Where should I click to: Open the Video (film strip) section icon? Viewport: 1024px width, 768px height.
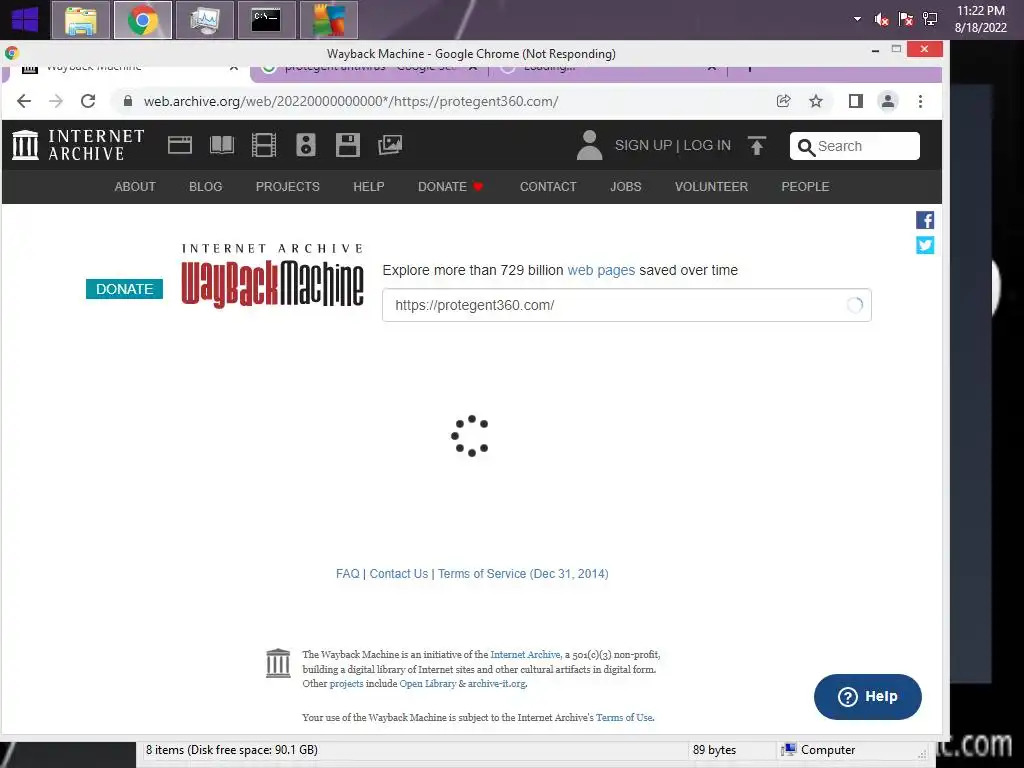[264, 145]
